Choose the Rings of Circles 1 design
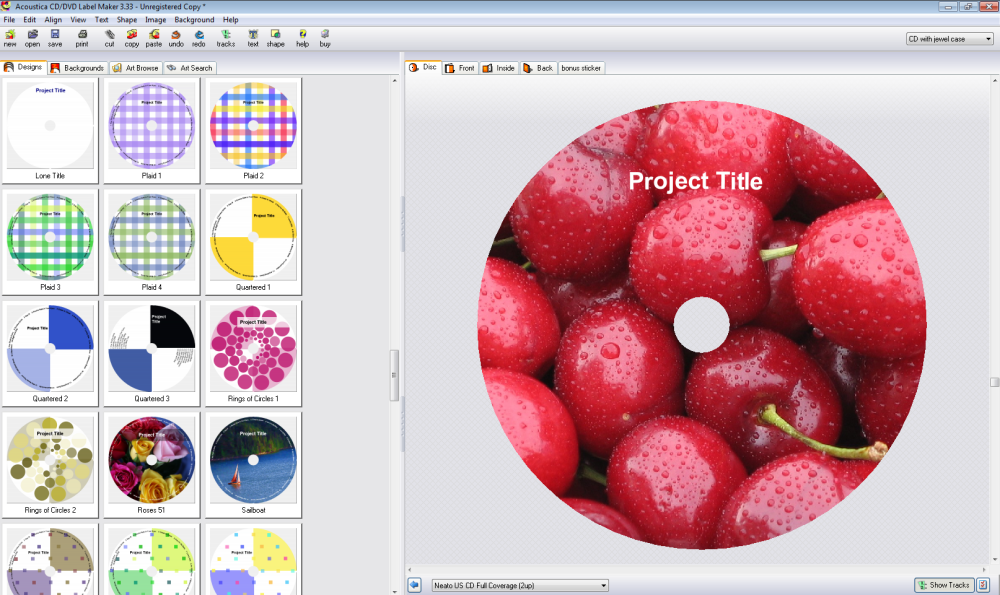Screen dimensions: 1000x595 pos(253,354)
